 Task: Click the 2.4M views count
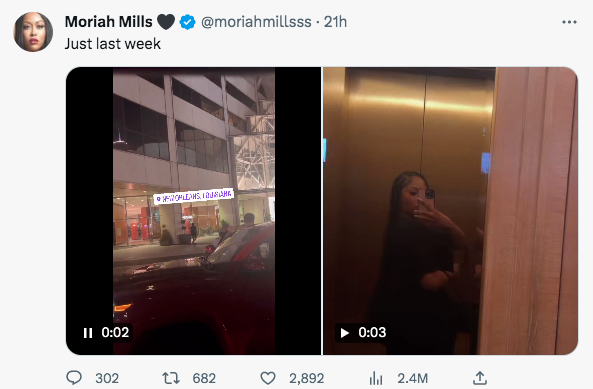tap(413, 378)
